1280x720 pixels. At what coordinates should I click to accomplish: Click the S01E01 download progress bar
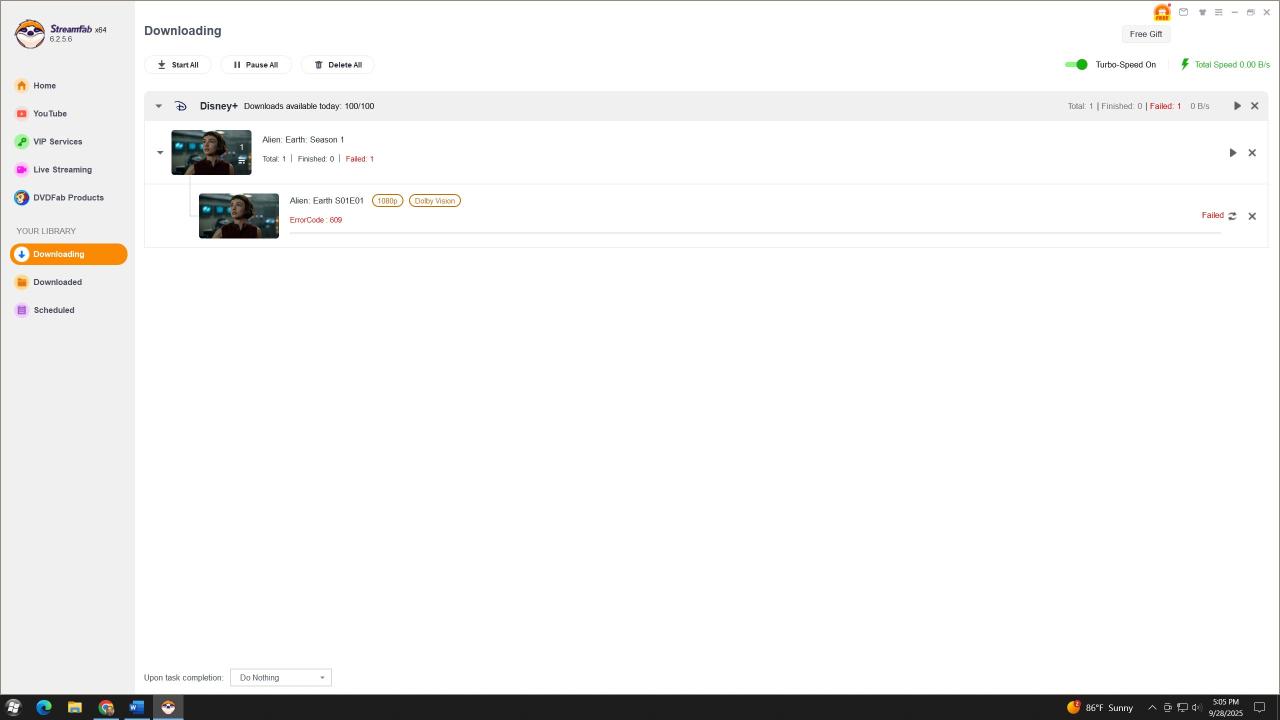click(x=755, y=233)
